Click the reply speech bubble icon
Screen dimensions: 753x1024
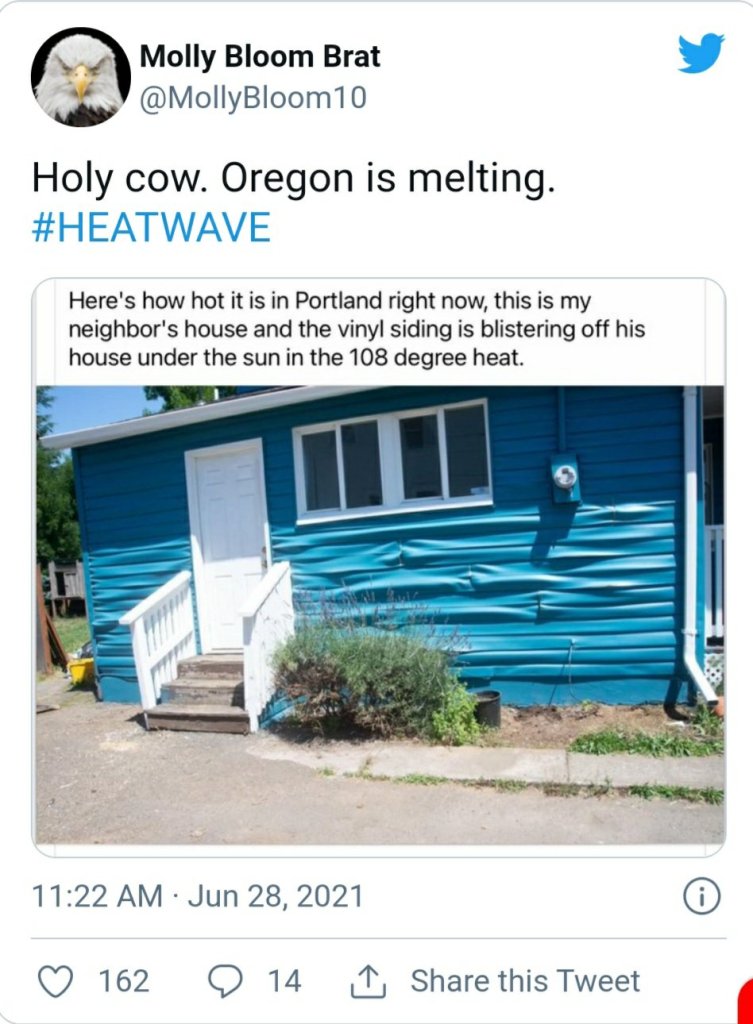(224, 981)
